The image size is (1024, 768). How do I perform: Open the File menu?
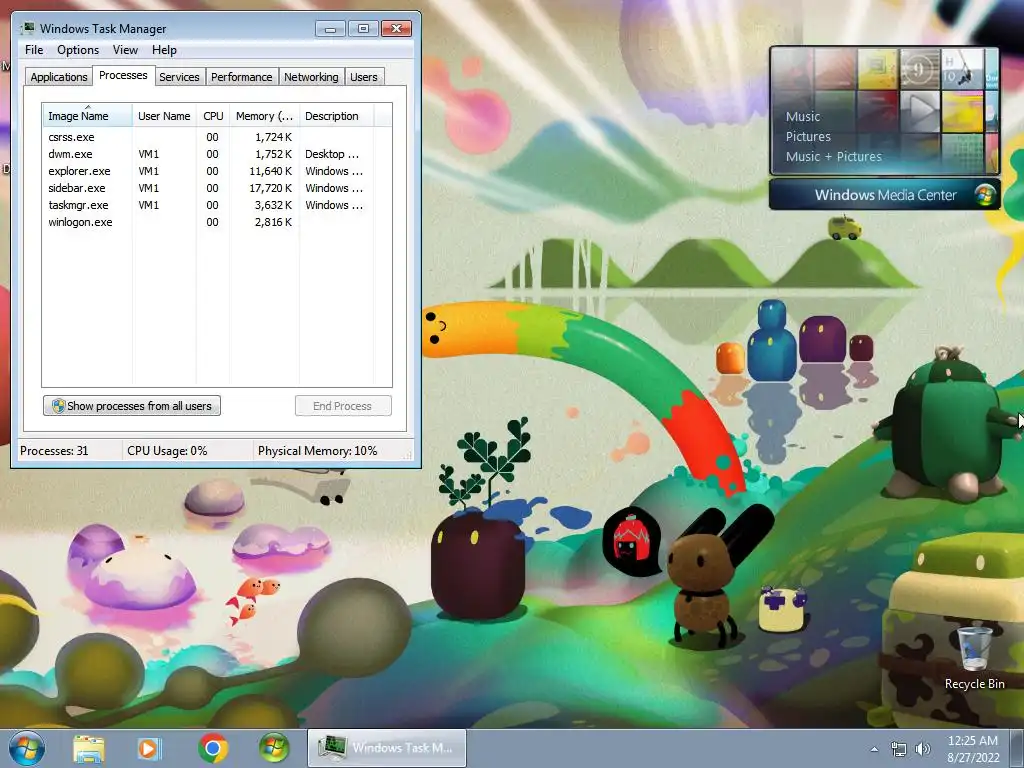pyautogui.click(x=34, y=50)
